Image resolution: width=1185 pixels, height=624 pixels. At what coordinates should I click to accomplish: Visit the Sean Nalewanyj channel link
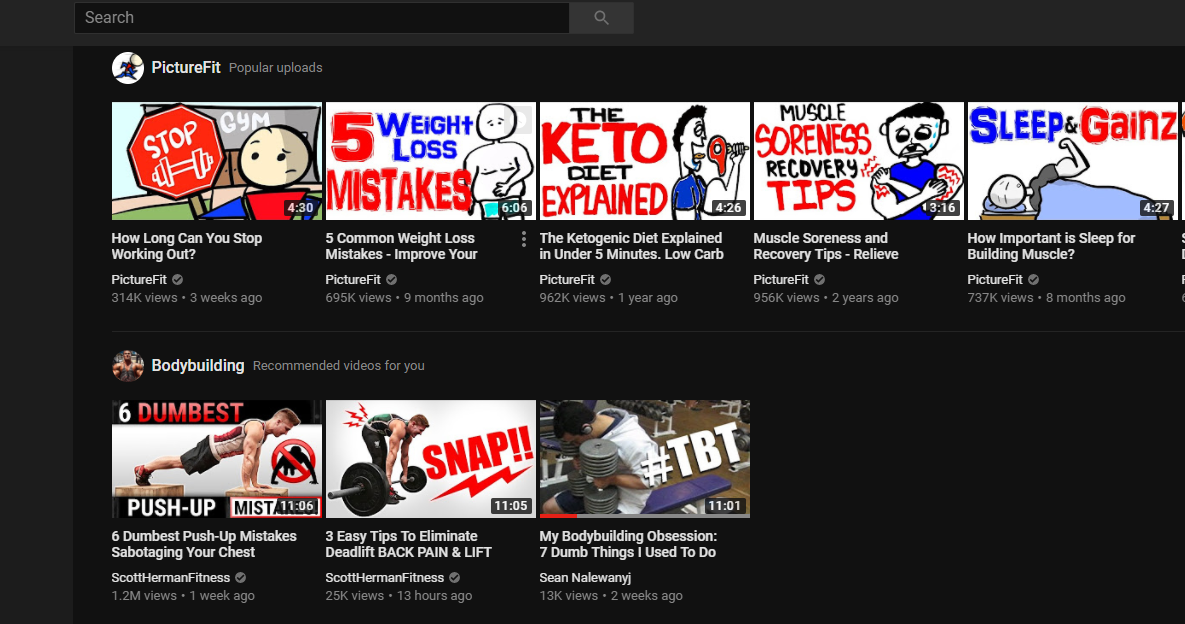tap(585, 577)
